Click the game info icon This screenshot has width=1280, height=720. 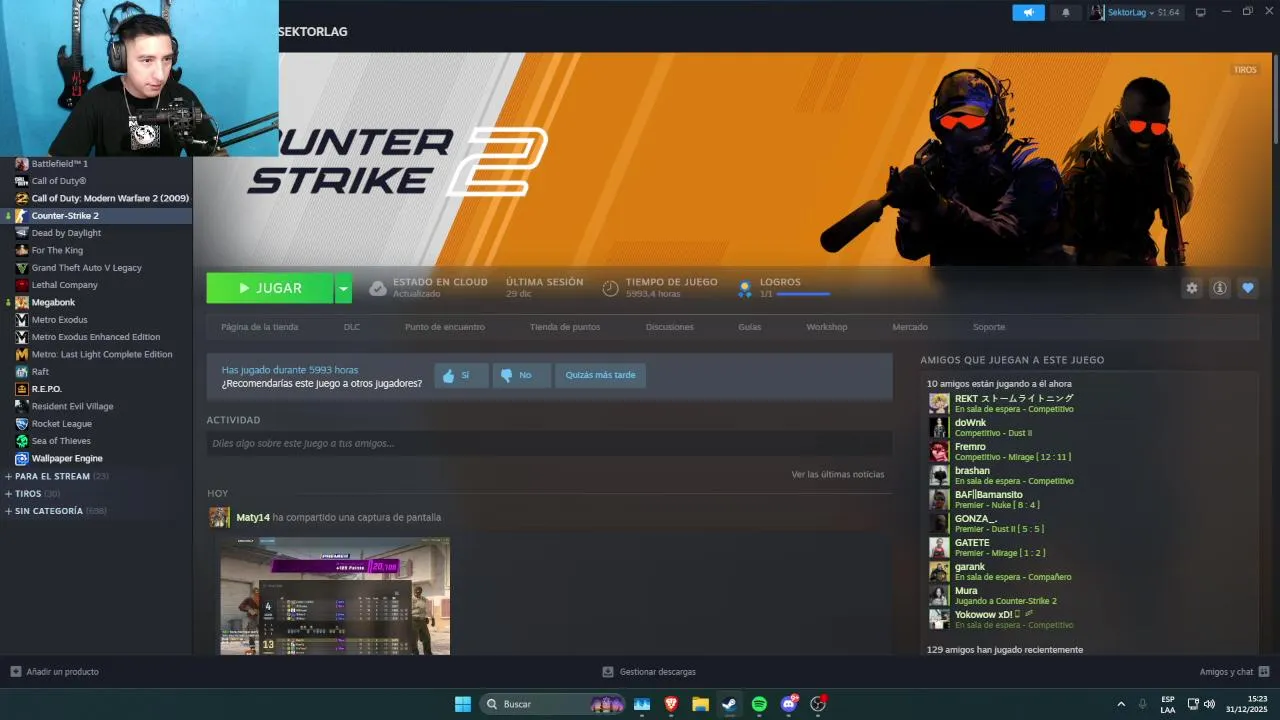[1220, 288]
